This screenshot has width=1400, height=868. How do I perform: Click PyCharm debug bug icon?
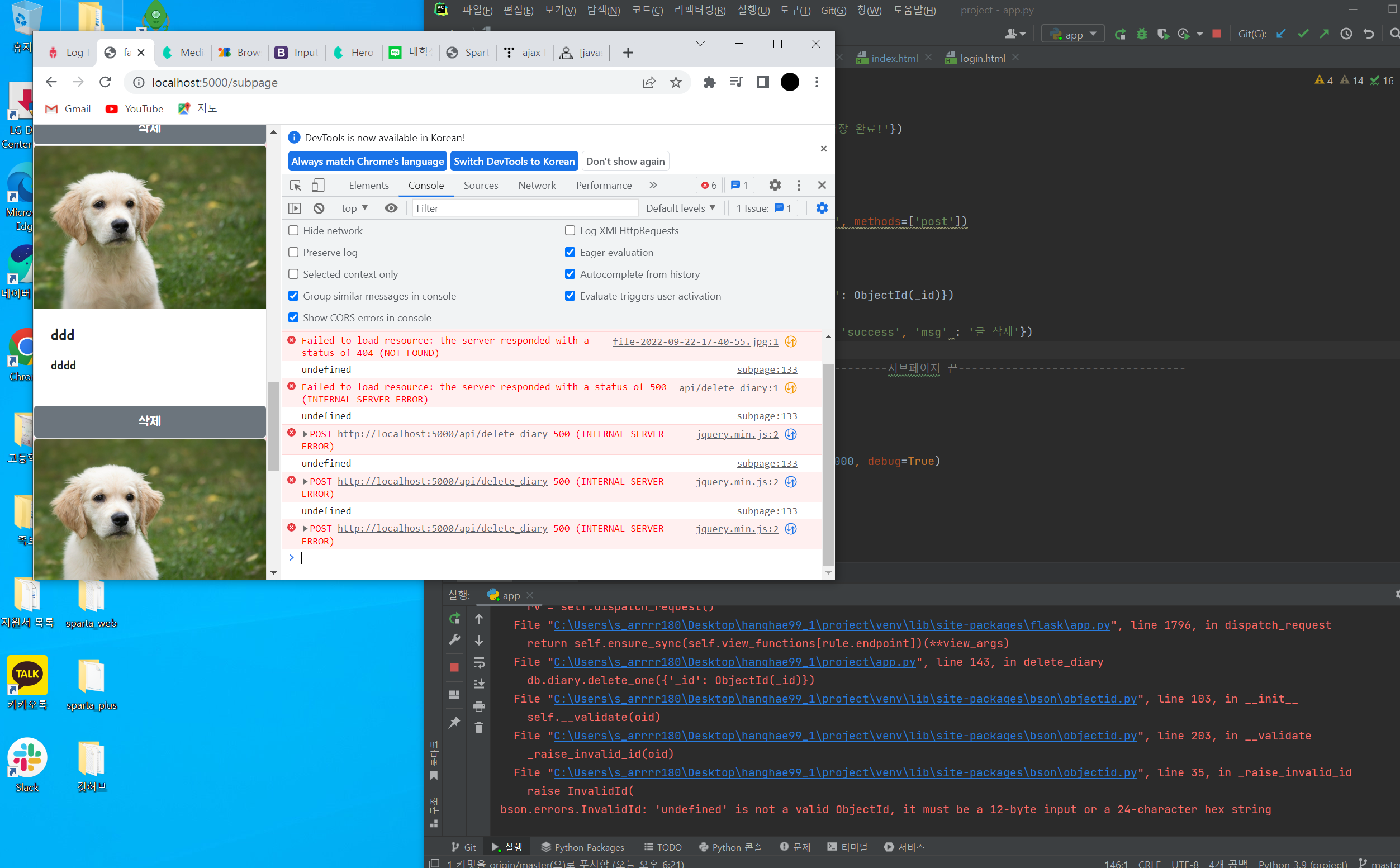1142,34
